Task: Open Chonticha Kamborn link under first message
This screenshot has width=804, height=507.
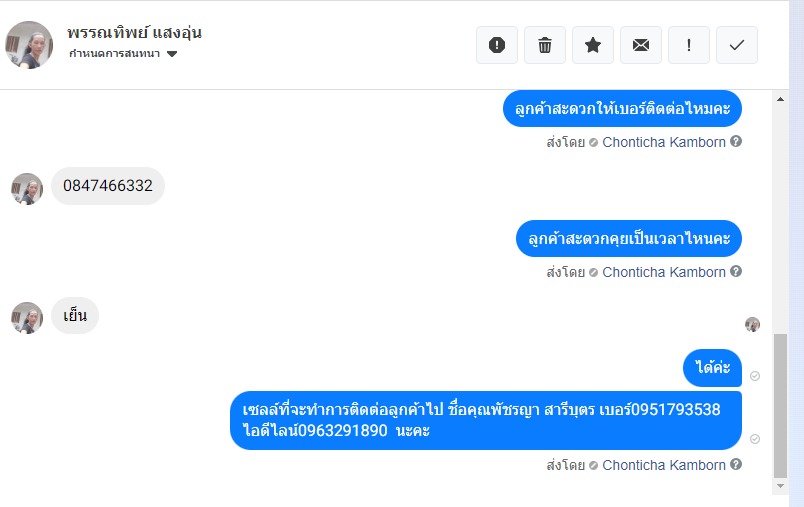Action: [x=663, y=142]
